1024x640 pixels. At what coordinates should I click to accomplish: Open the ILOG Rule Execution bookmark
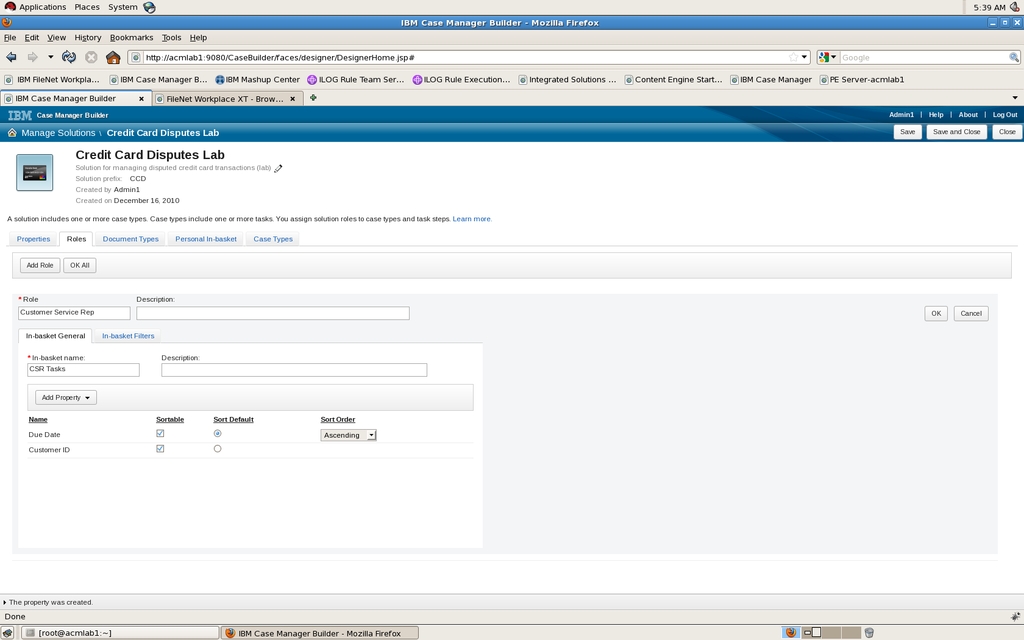(x=461, y=80)
